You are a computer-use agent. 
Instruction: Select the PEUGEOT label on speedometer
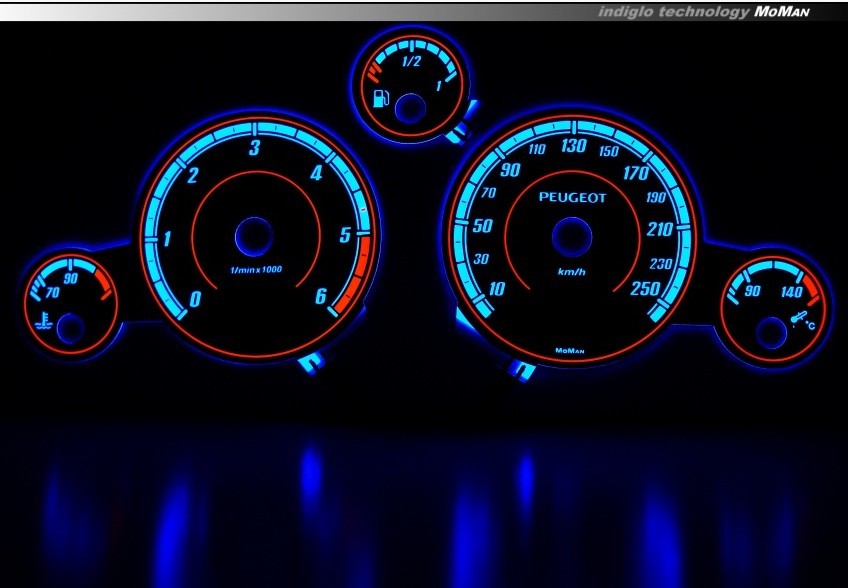click(x=573, y=197)
